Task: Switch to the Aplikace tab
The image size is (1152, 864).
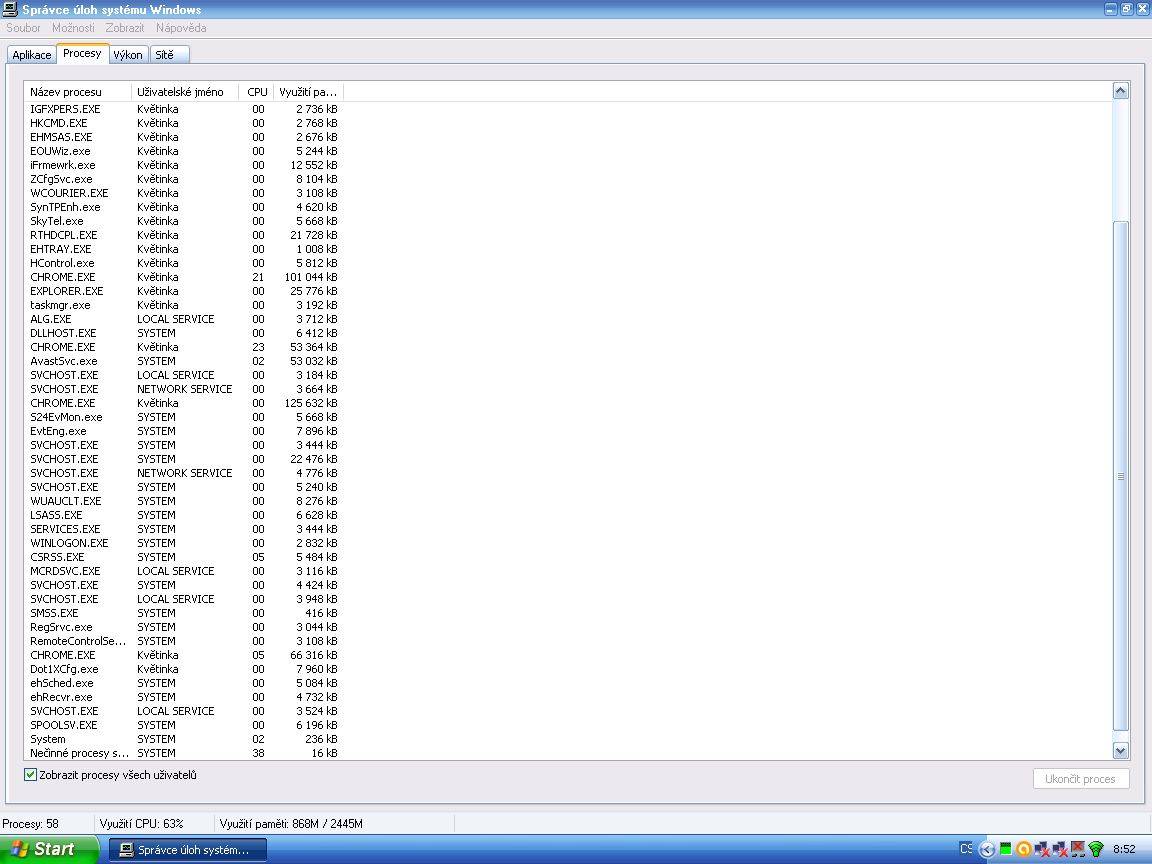Action: click(x=32, y=55)
